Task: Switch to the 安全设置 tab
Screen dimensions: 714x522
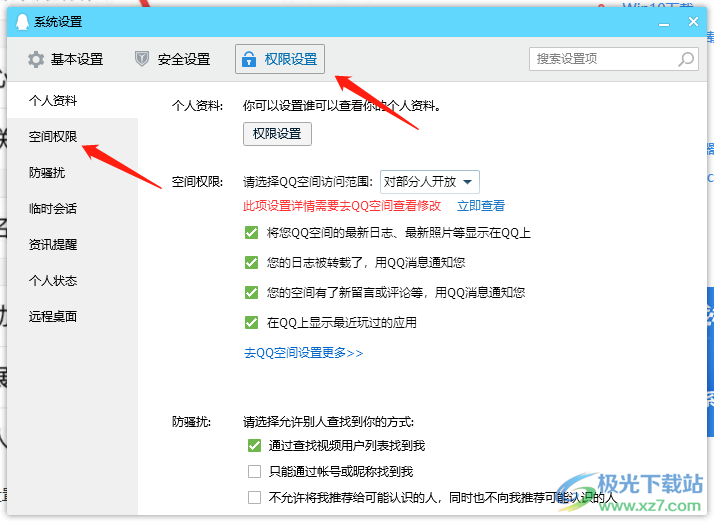Action: 173,59
